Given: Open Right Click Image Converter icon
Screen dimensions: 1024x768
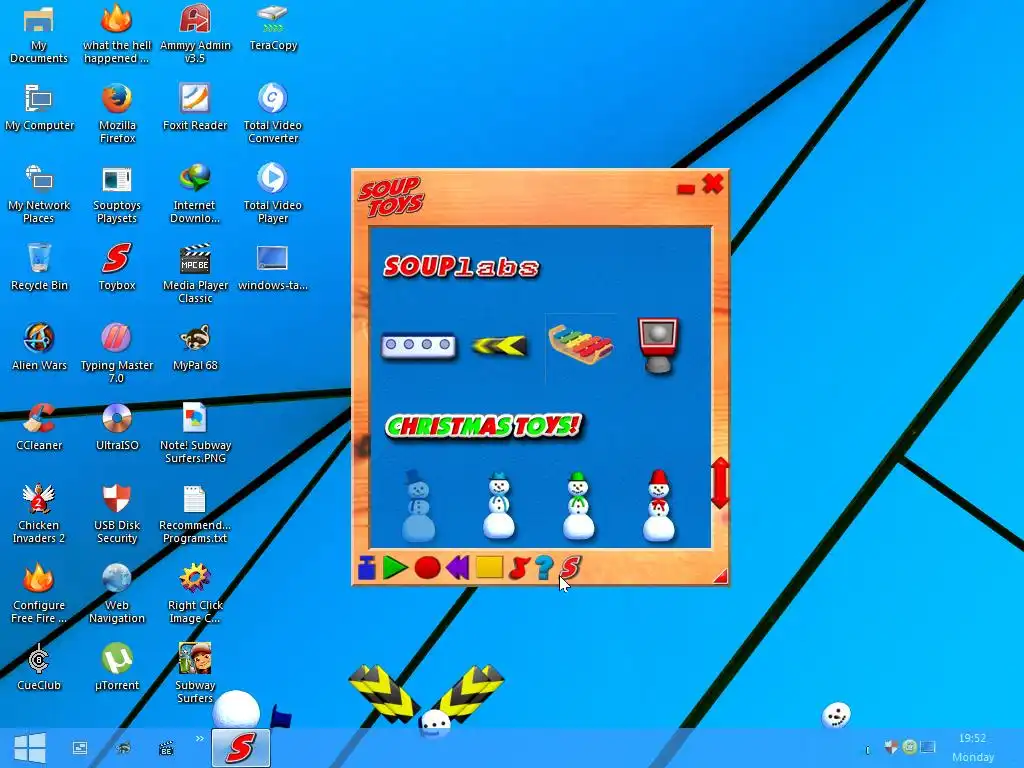Looking at the screenshot, I should point(195,593).
